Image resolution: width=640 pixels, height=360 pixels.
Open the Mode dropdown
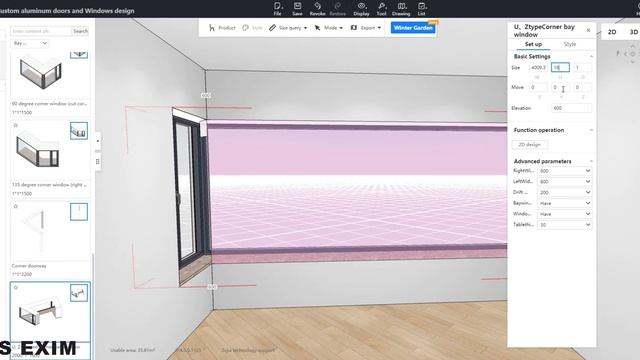[329, 28]
